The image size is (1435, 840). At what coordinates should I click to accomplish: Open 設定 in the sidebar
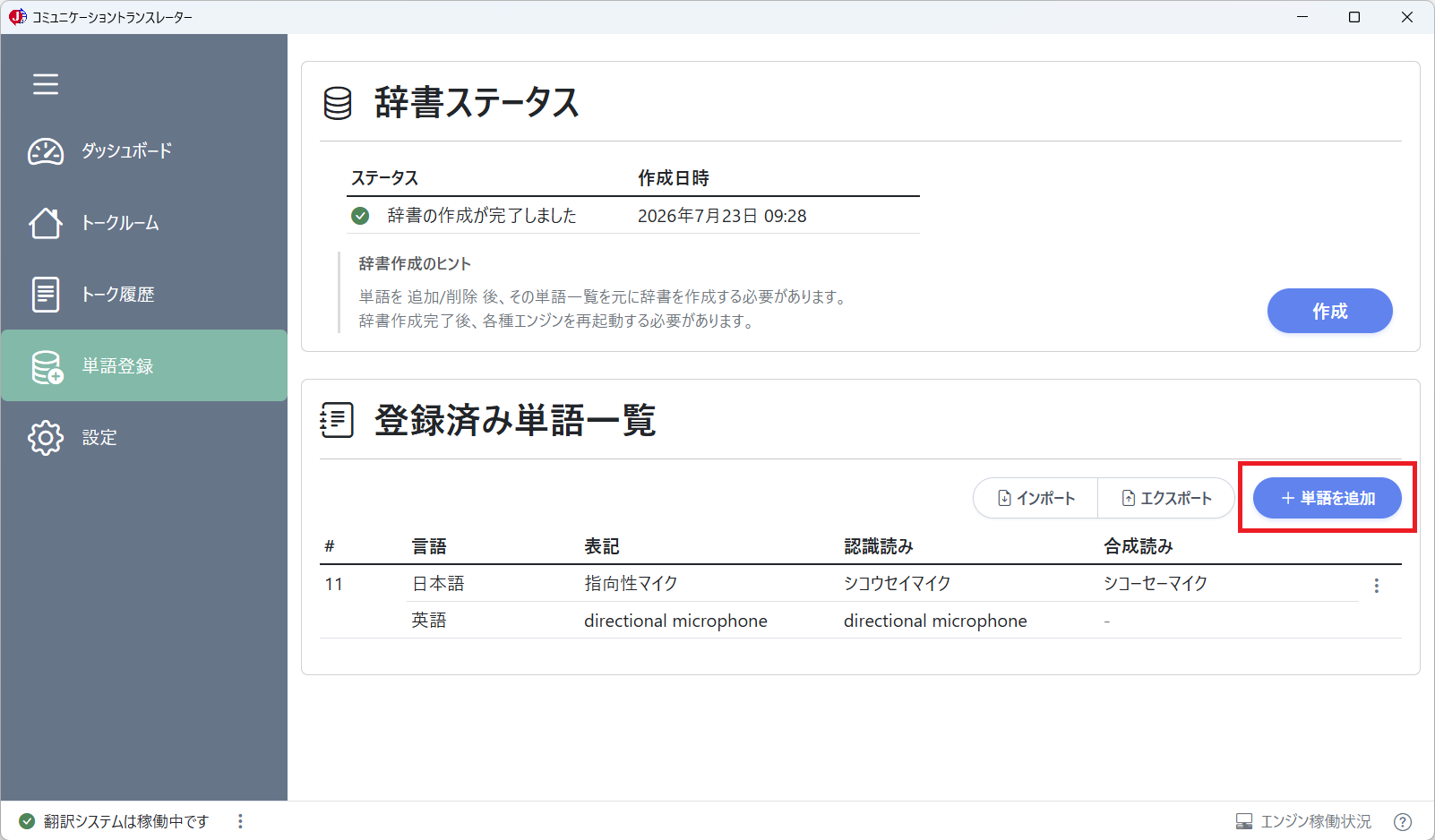tap(144, 438)
